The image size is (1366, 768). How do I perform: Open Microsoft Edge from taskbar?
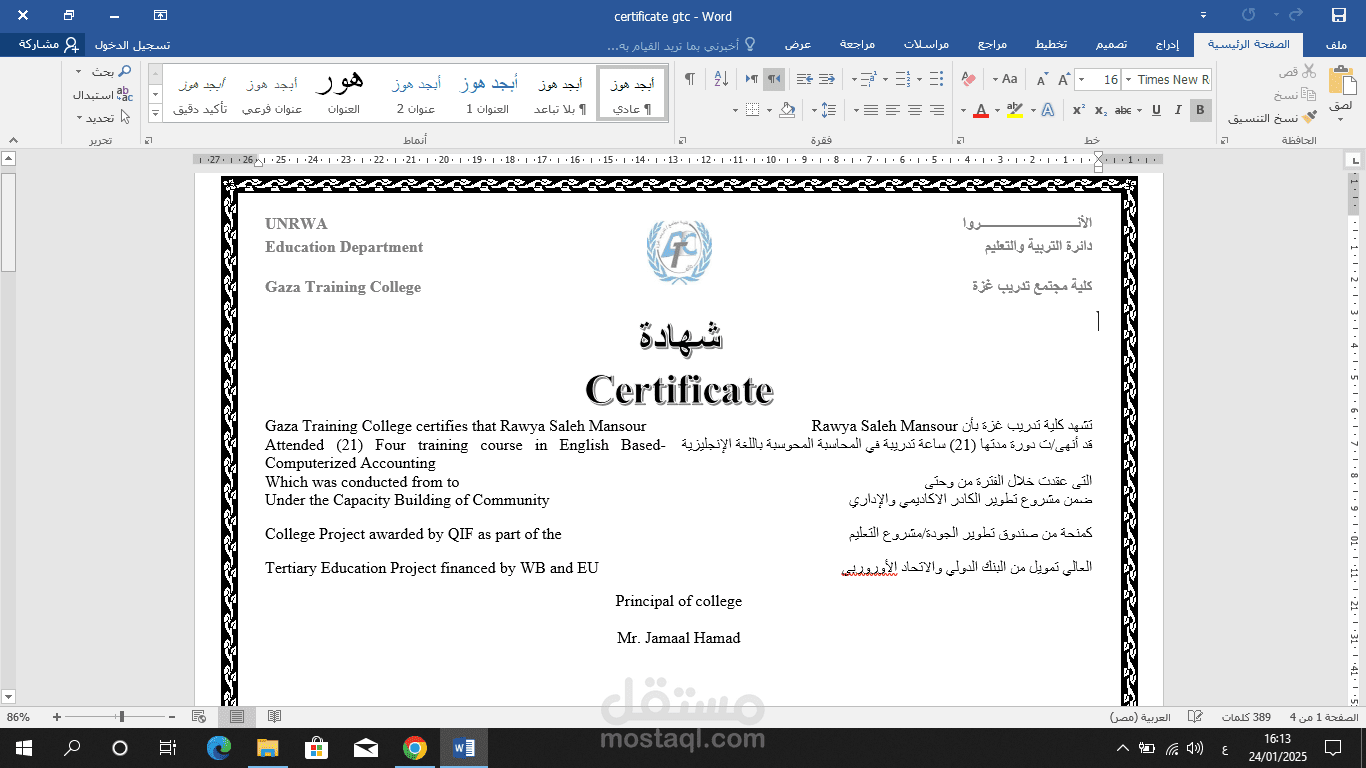coord(219,748)
